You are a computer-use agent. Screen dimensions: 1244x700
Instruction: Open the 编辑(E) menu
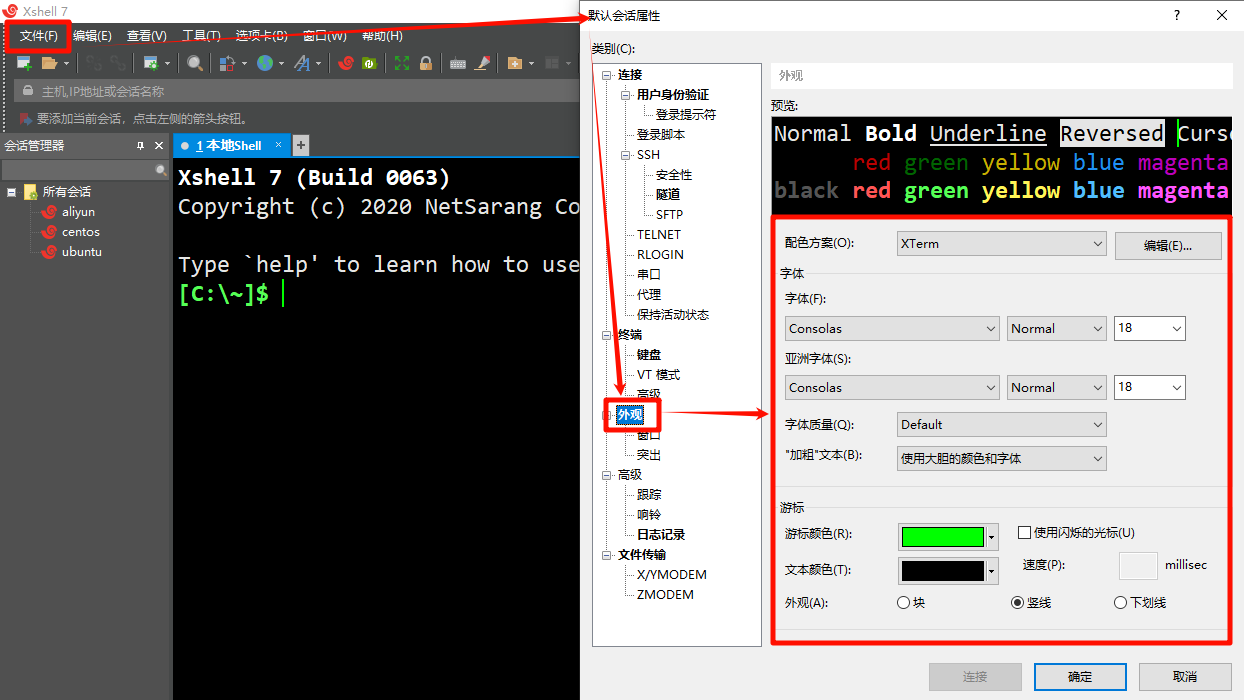tap(92, 36)
